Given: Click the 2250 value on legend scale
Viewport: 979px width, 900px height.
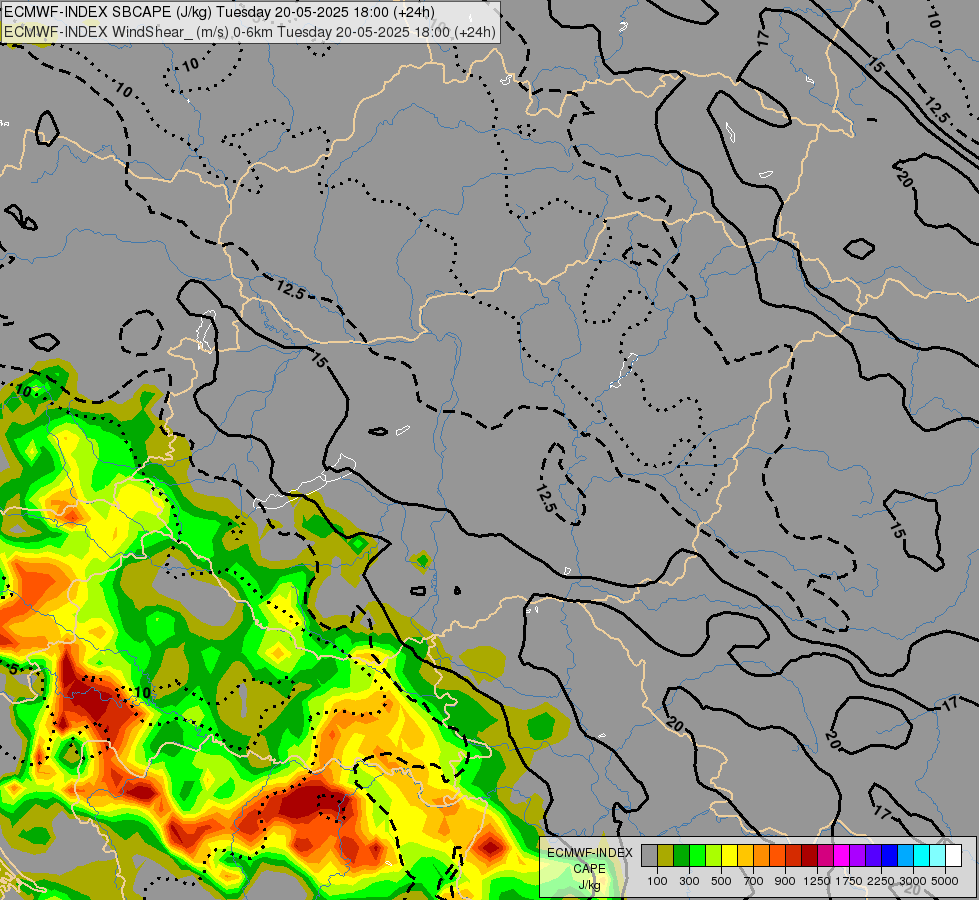Looking at the screenshot, I should (881, 881).
